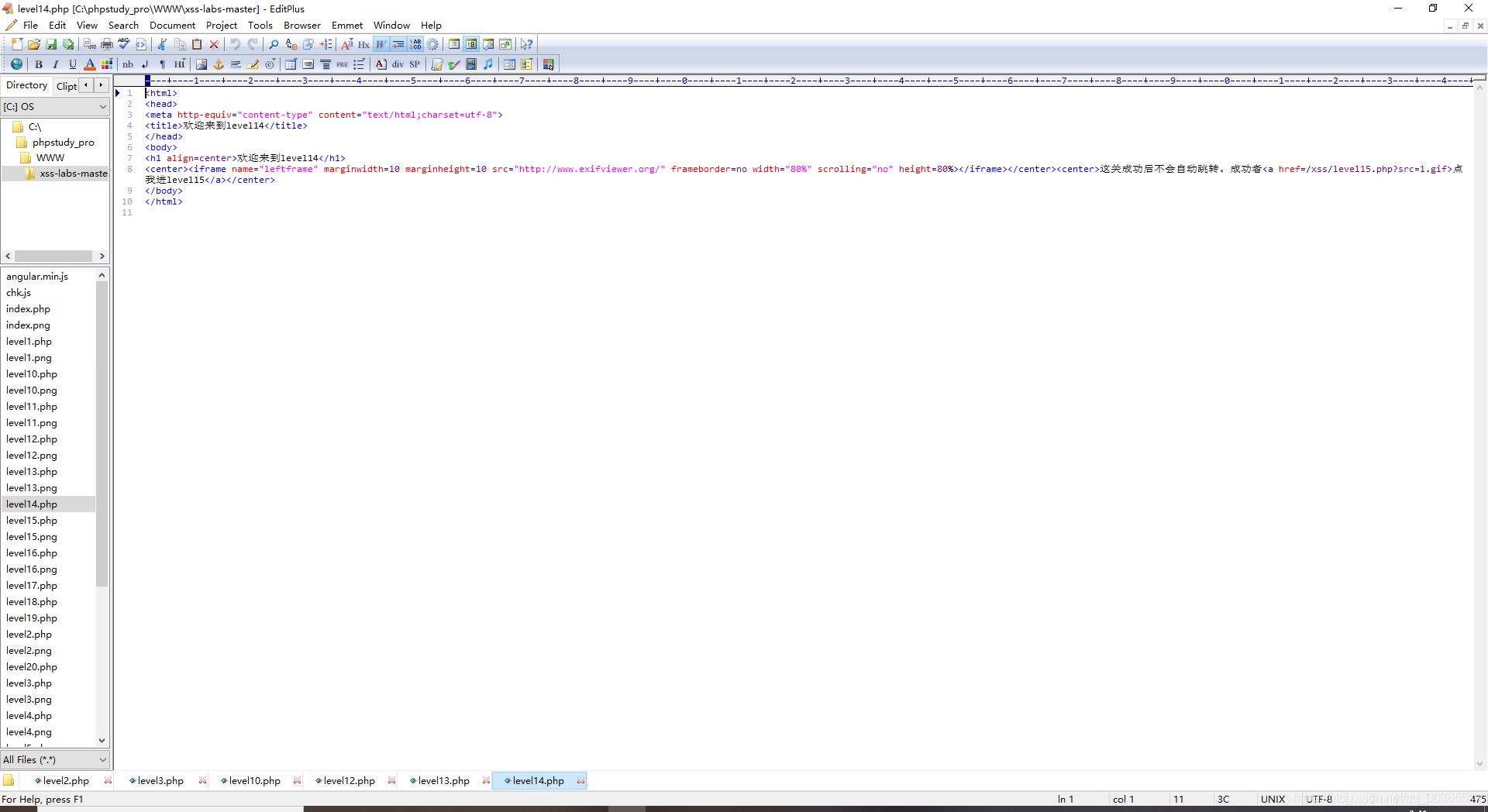Select angular.min.js in file list
Screen dimensions: 1488x812
[x=37, y=277]
